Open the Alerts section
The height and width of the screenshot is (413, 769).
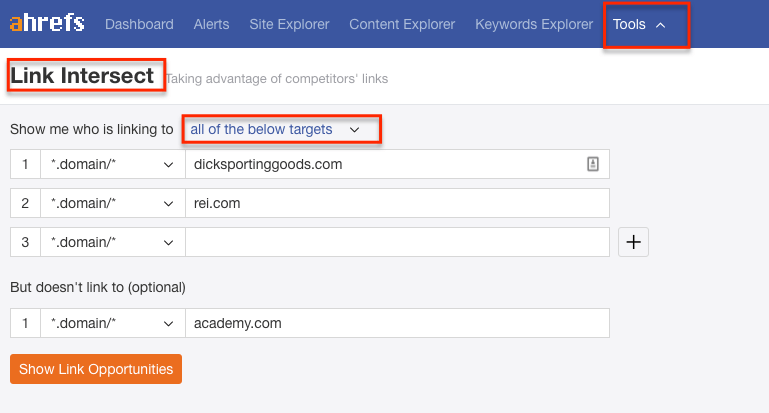pos(211,24)
